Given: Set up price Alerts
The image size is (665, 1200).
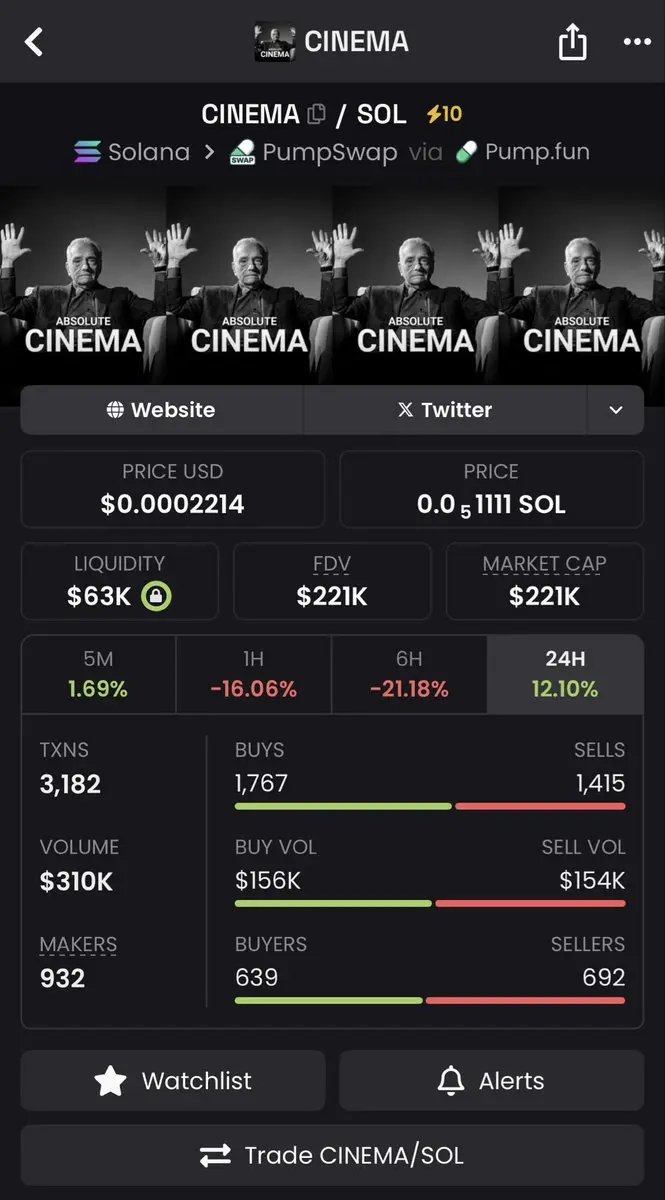Looking at the screenshot, I should 491,1080.
